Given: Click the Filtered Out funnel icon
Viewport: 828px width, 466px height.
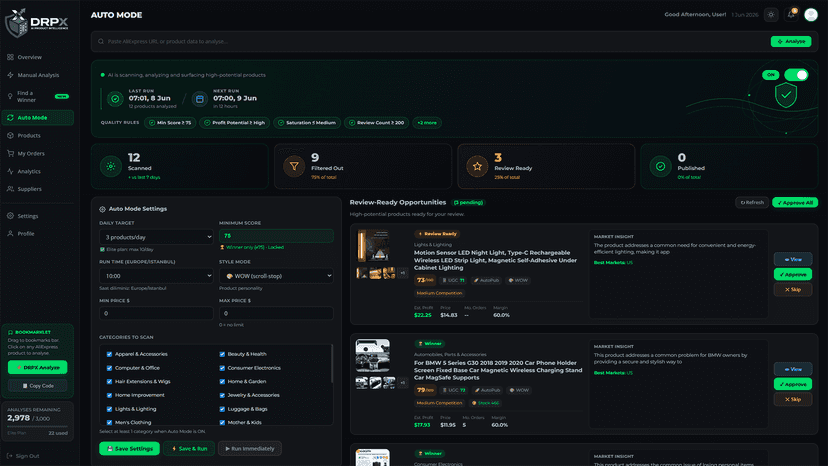Looking at the screenshot, I should [x=294, y=166].
